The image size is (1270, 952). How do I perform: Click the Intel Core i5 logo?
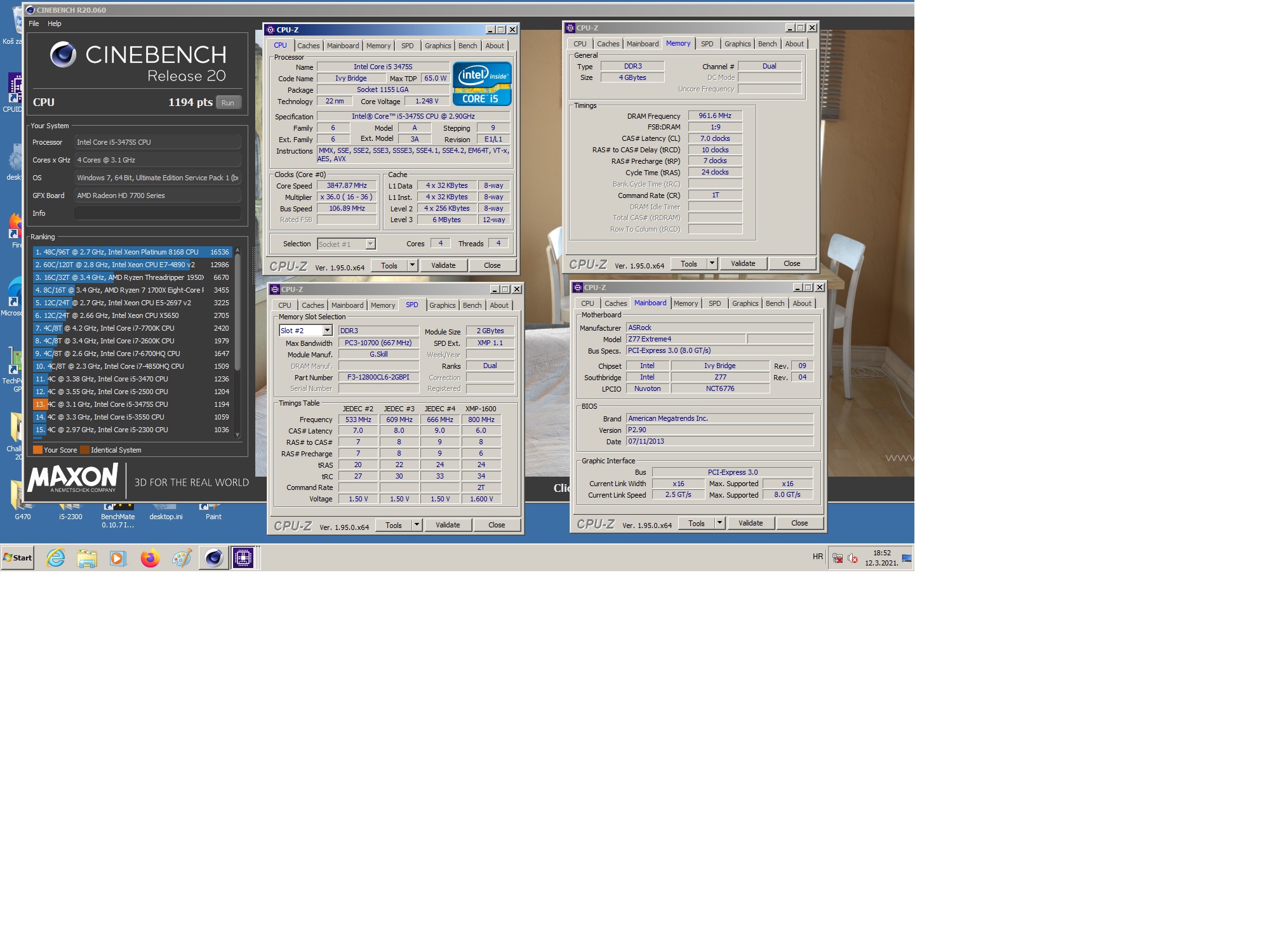482,84
